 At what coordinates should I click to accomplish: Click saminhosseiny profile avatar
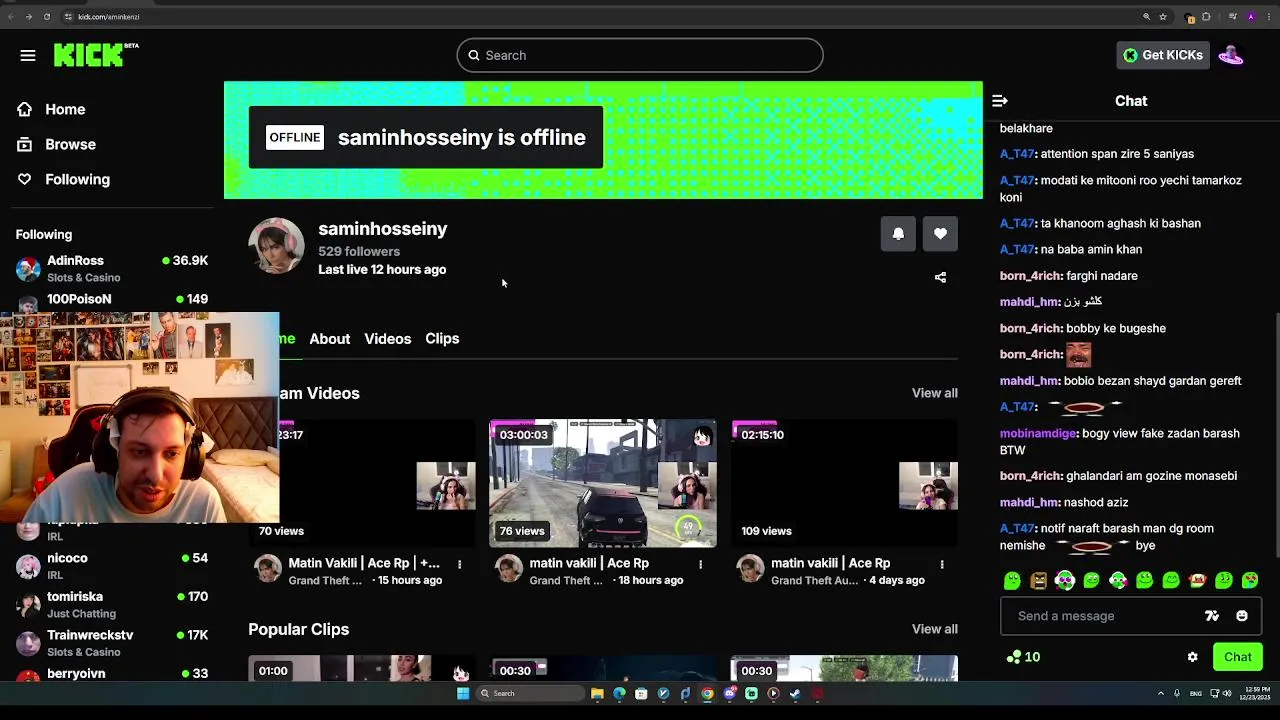click(276, 246)
